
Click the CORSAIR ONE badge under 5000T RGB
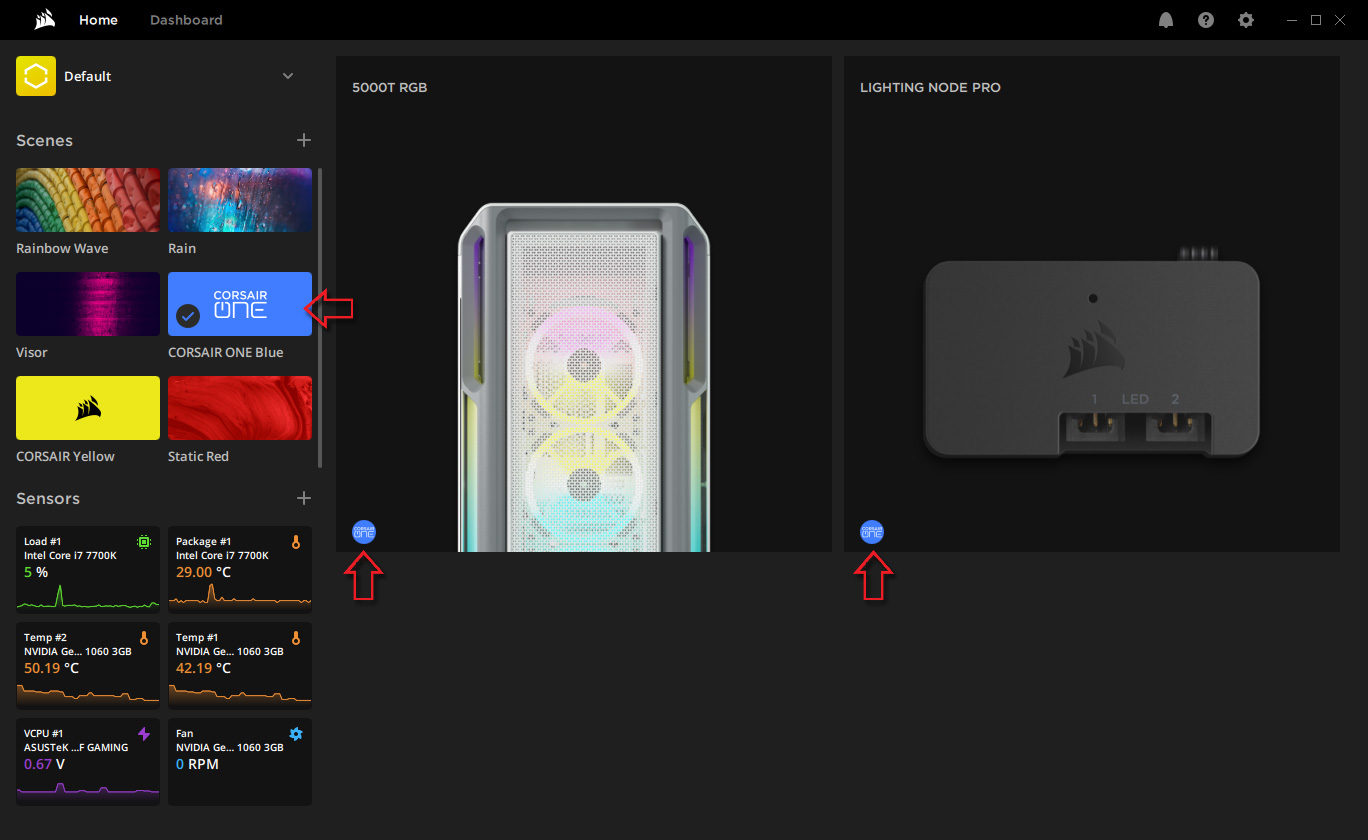(x=364, y=532)
